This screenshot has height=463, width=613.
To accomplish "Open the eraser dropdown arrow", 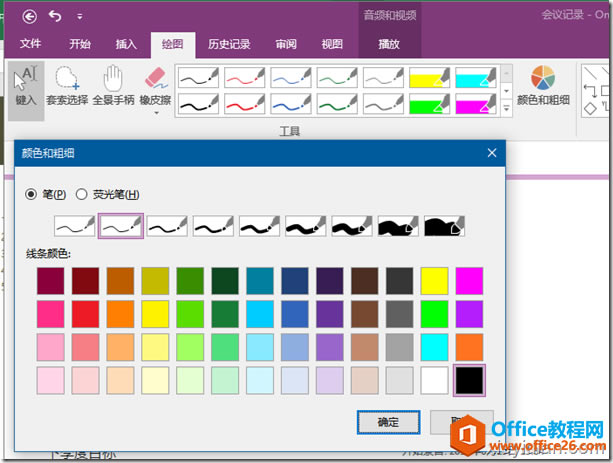I will (x=155, y=112).
